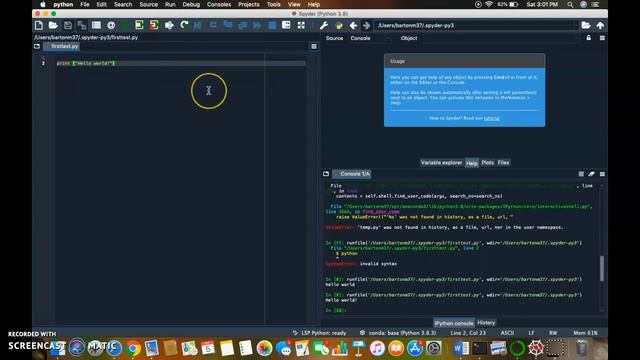Continue execution until next breakpoint
Screen dimensions: 640x360
tap(257, 25)
